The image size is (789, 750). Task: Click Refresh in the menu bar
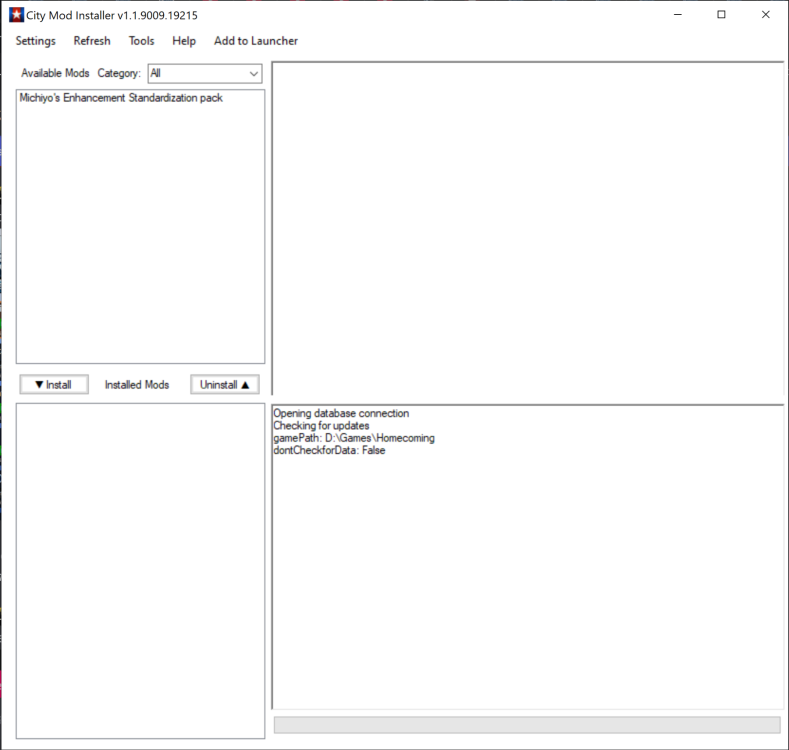click(92, 41)
